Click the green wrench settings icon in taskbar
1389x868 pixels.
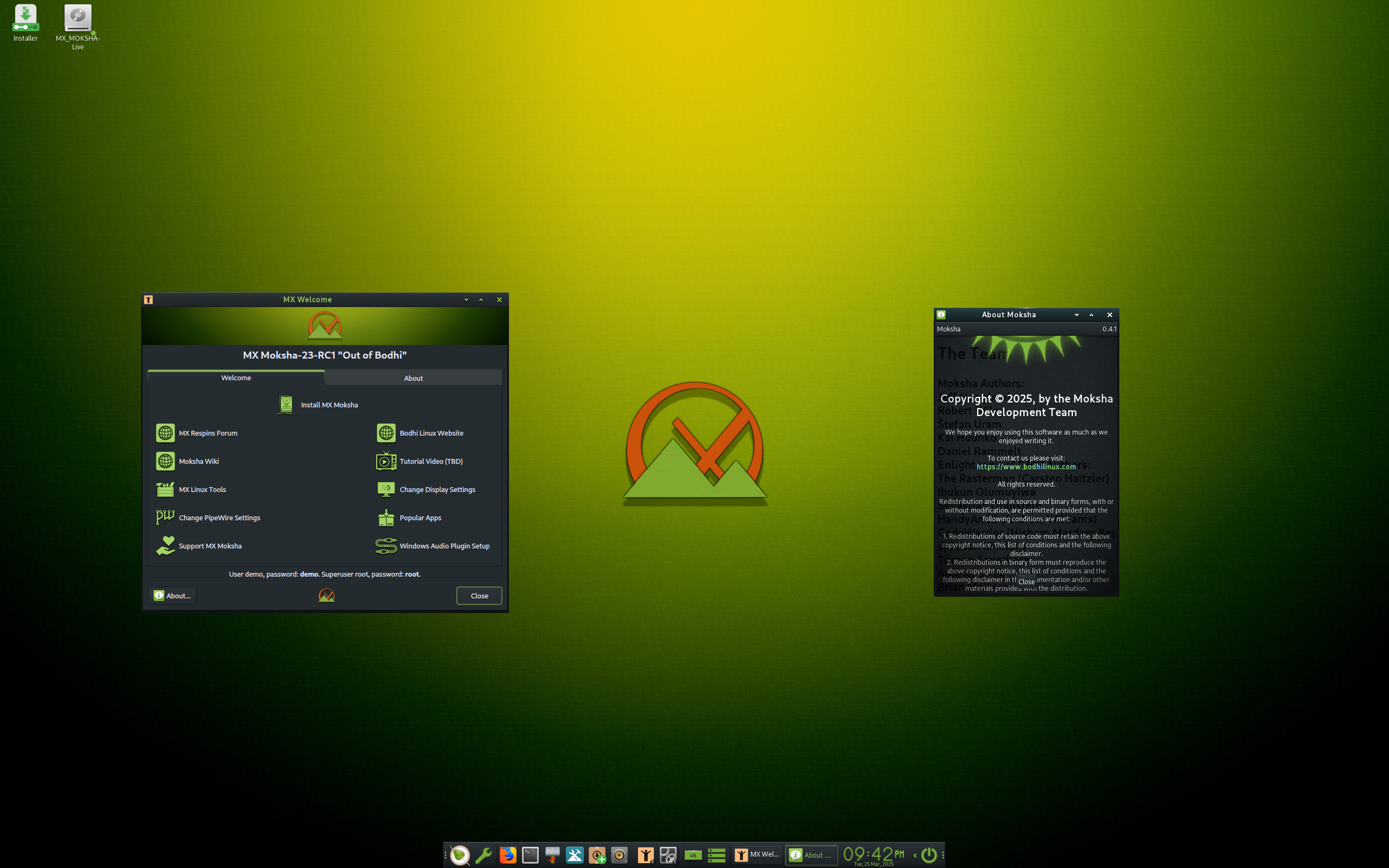point(484,855)
